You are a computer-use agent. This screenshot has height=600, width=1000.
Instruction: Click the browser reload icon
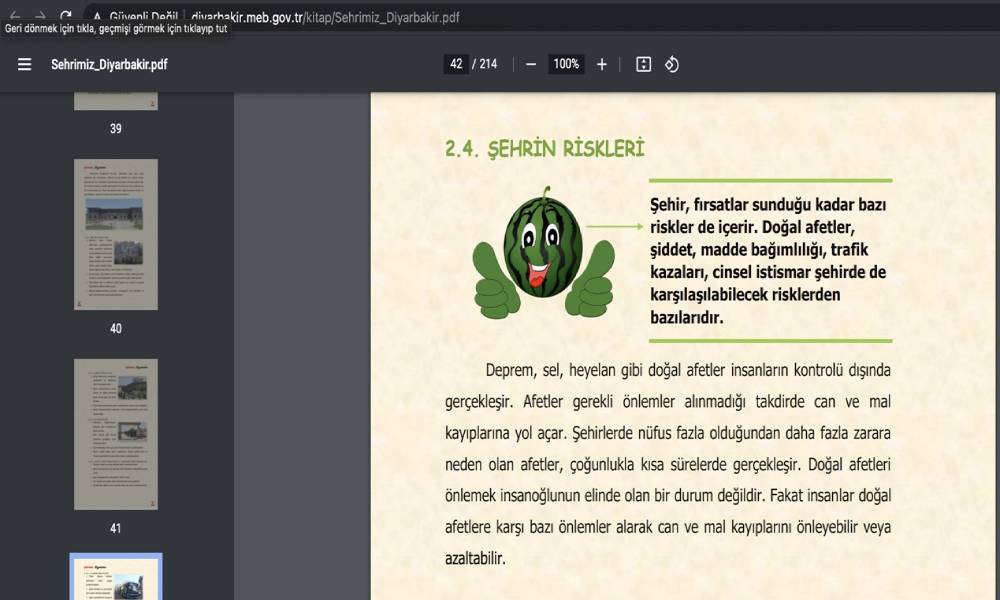(x=66, y=15)
